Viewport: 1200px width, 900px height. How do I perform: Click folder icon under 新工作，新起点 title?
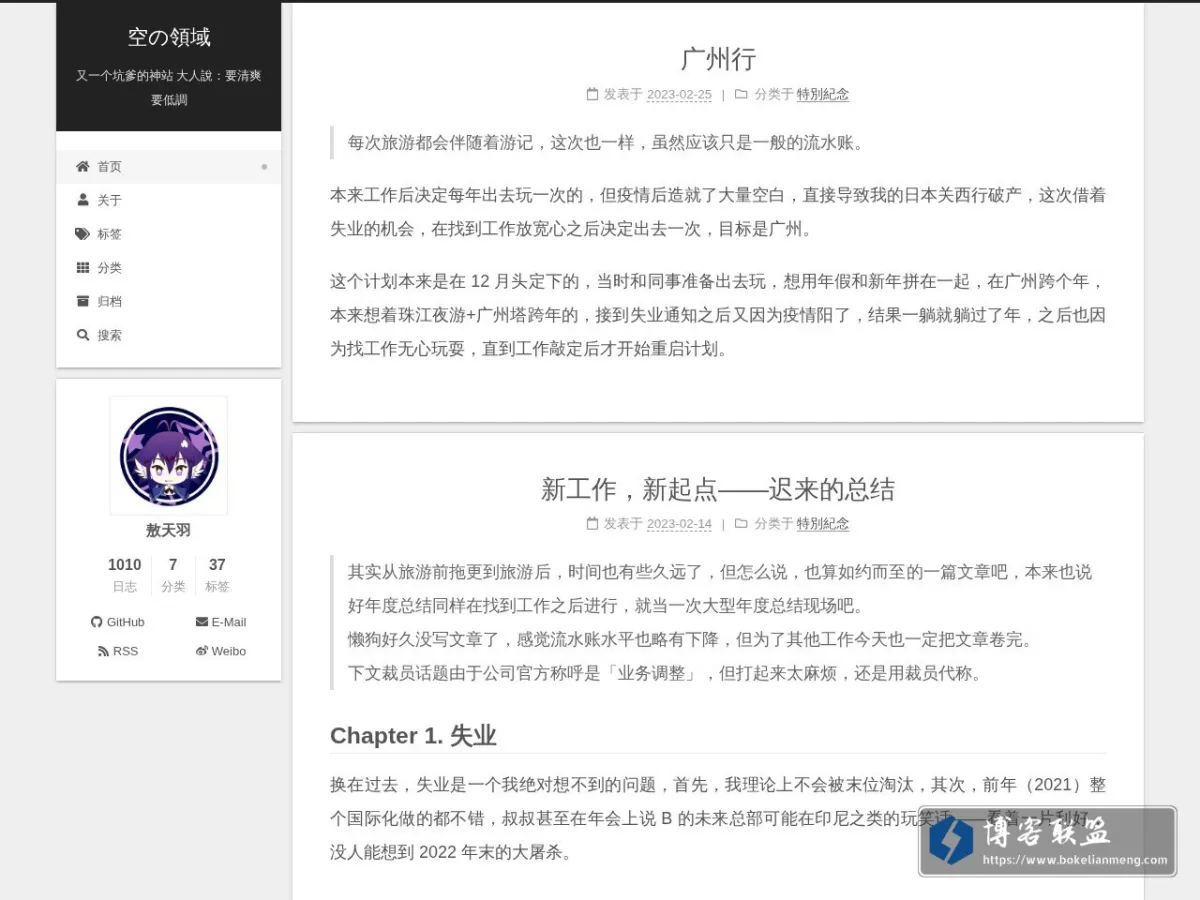[741, 523]
